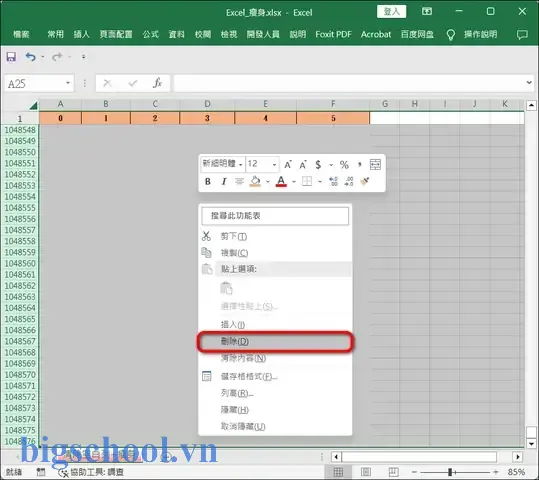
Task: Click the Format Painter brush icon
Action: 365,181
